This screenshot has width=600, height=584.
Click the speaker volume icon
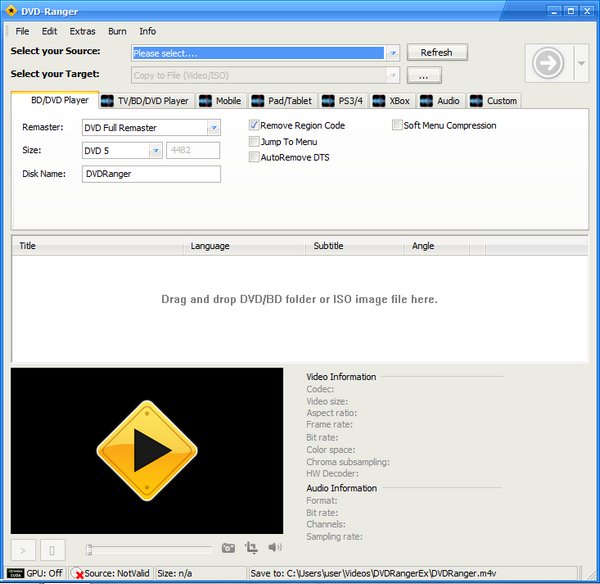coord(275,547)
